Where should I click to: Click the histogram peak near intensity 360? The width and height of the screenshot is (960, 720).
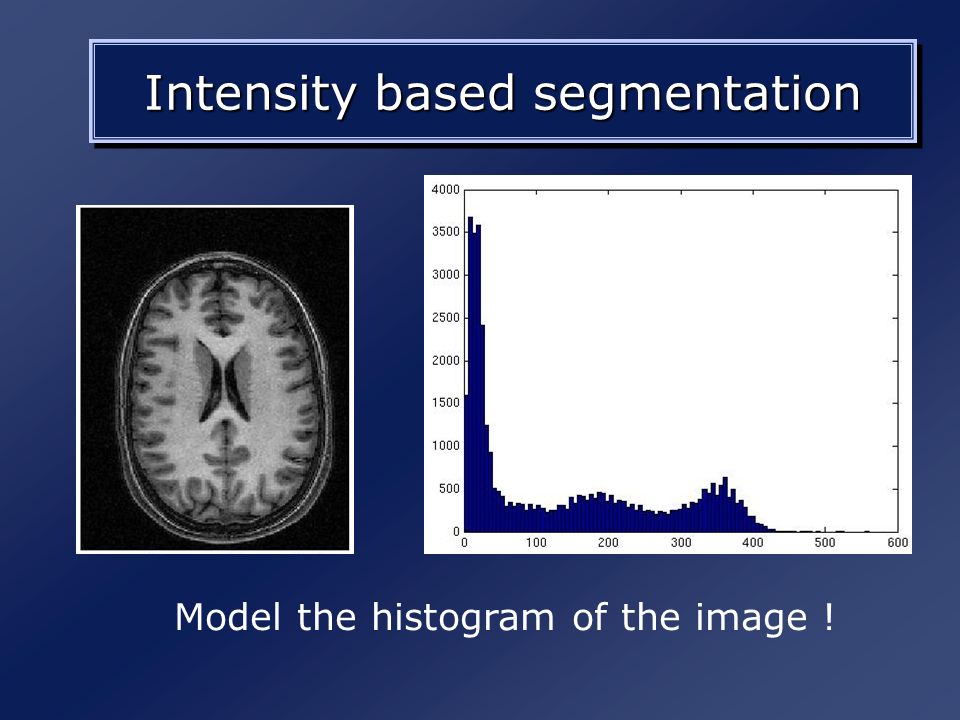[x=725, y=504]
